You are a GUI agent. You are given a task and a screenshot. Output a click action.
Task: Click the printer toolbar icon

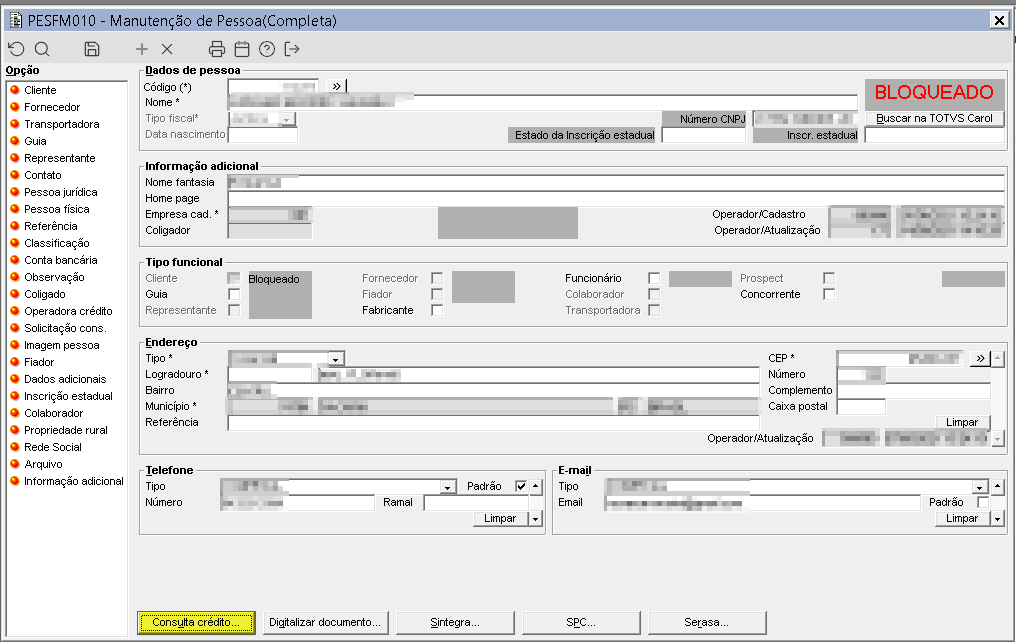click(217, 49)
